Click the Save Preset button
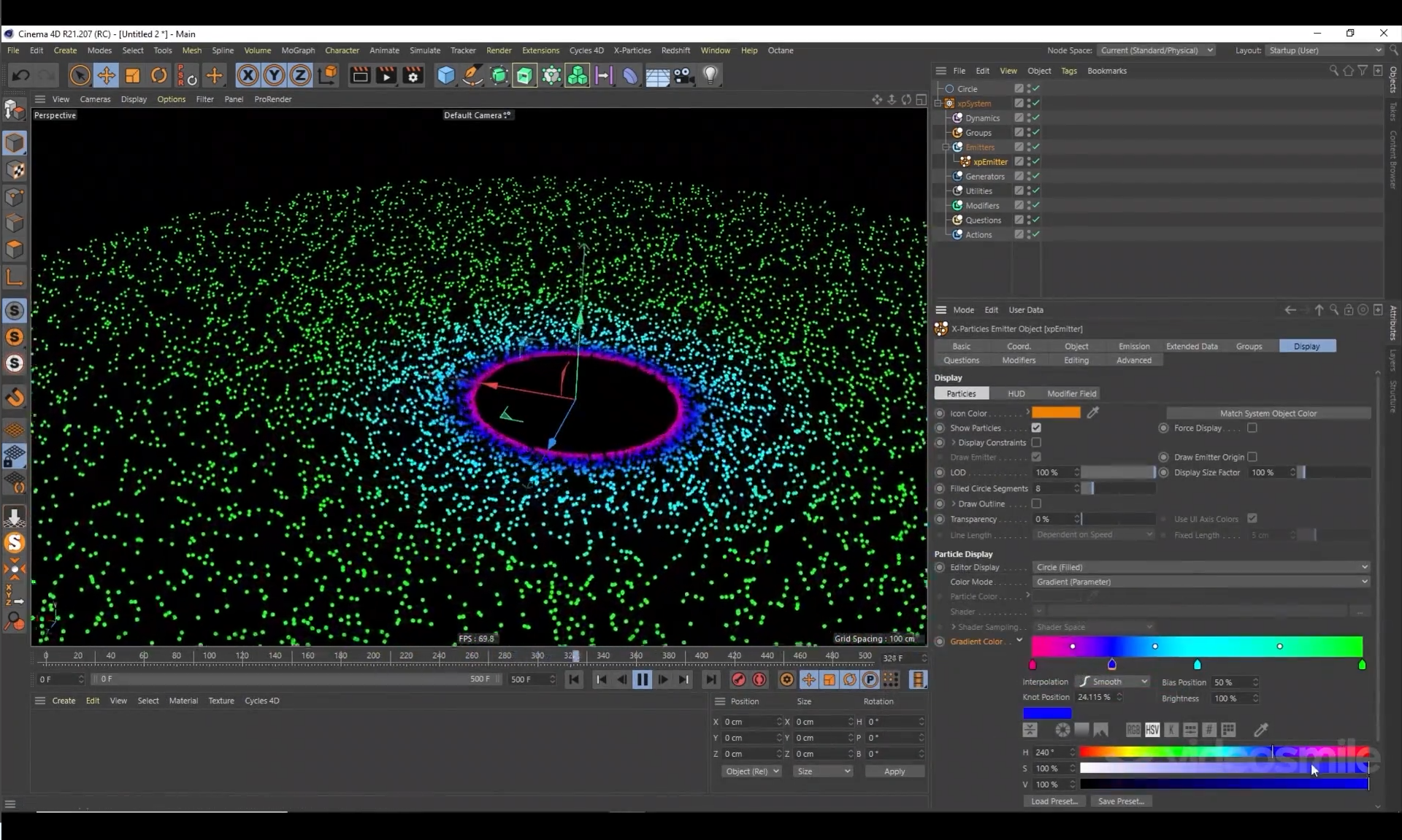 click(x=1121, y=801)
